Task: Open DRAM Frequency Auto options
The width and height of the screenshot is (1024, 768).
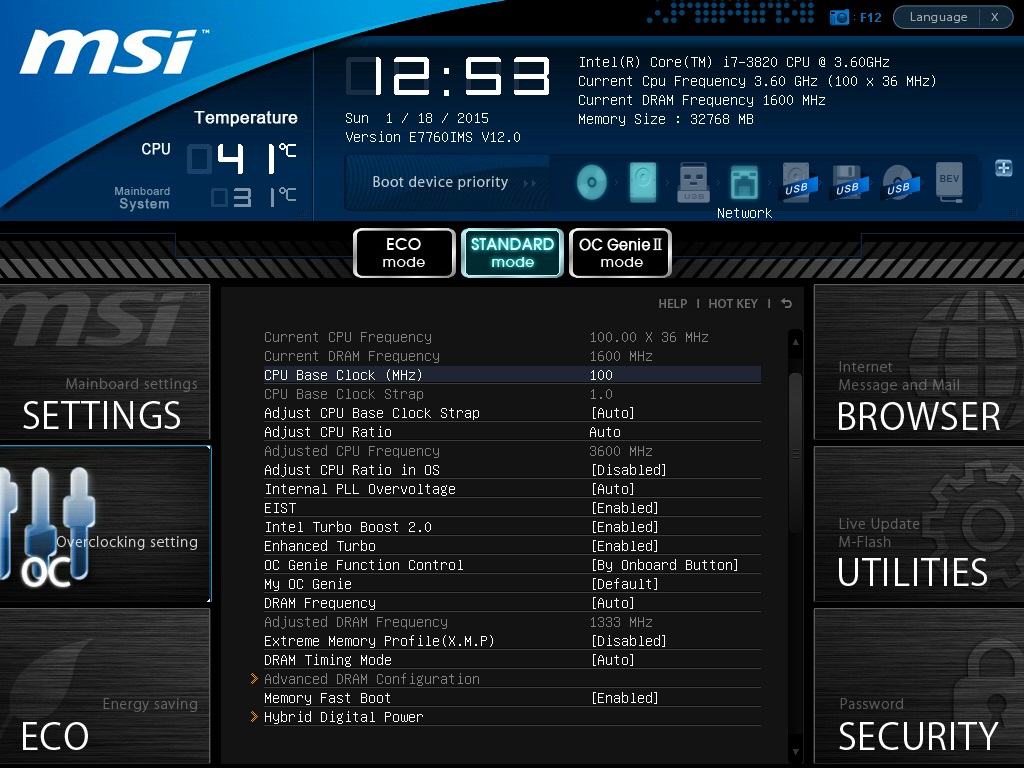Action: point(512,603)
